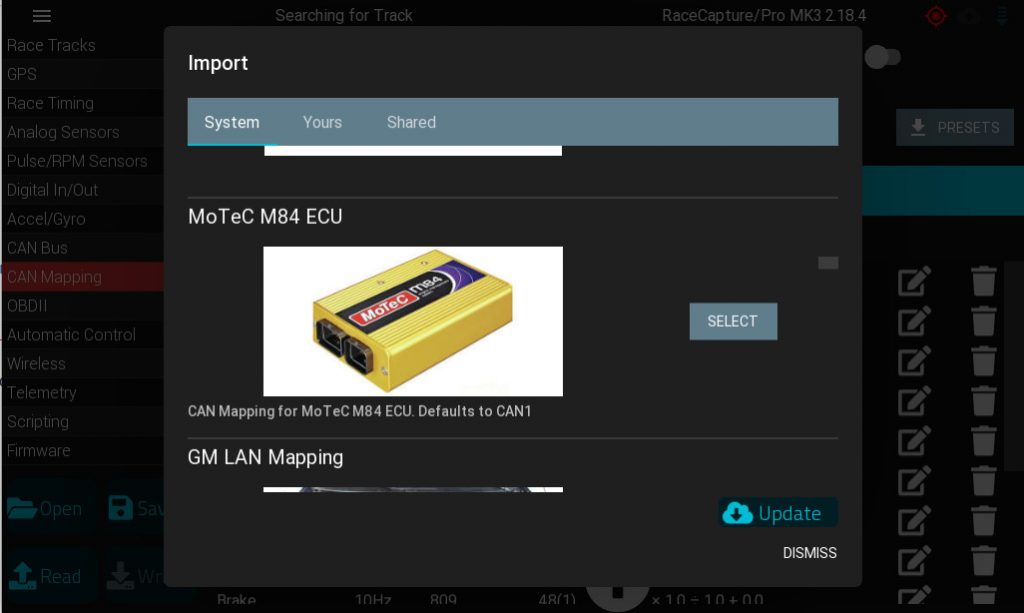Select Analog Sensors in the sidebar
Screen dimensions: 1024x613
(82, 132)
